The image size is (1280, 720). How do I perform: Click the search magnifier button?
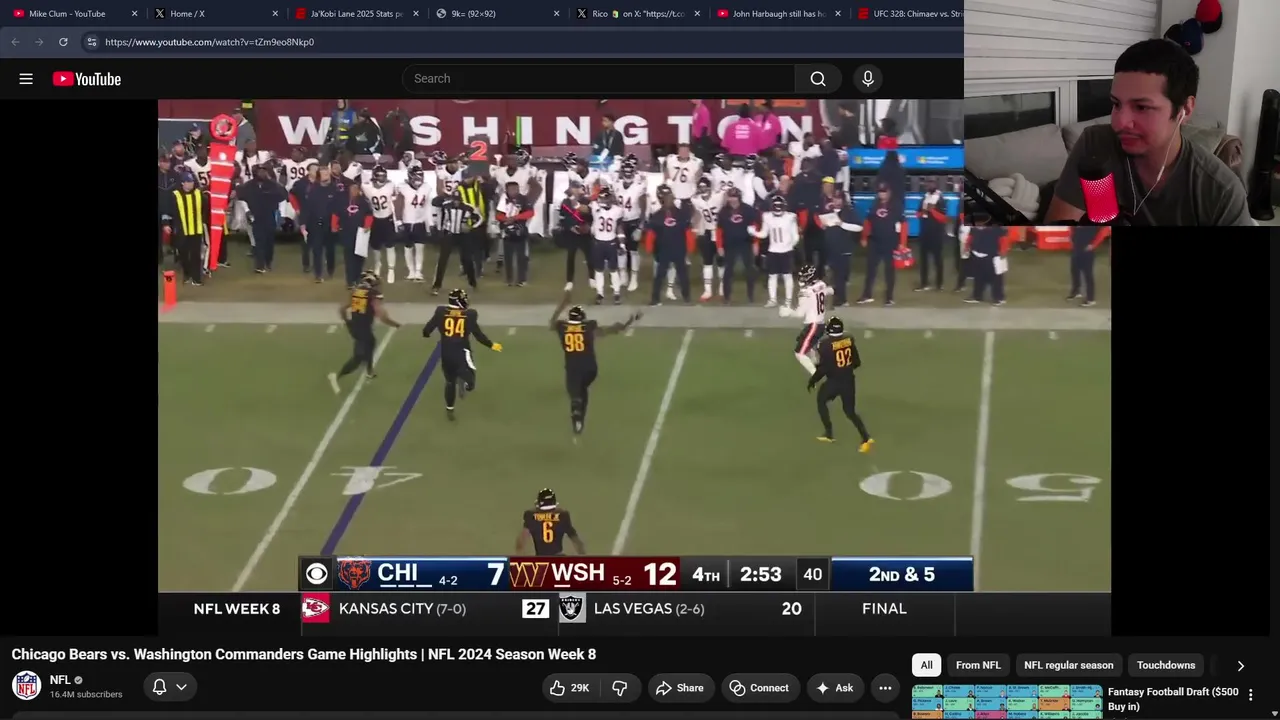coord(818,79)
